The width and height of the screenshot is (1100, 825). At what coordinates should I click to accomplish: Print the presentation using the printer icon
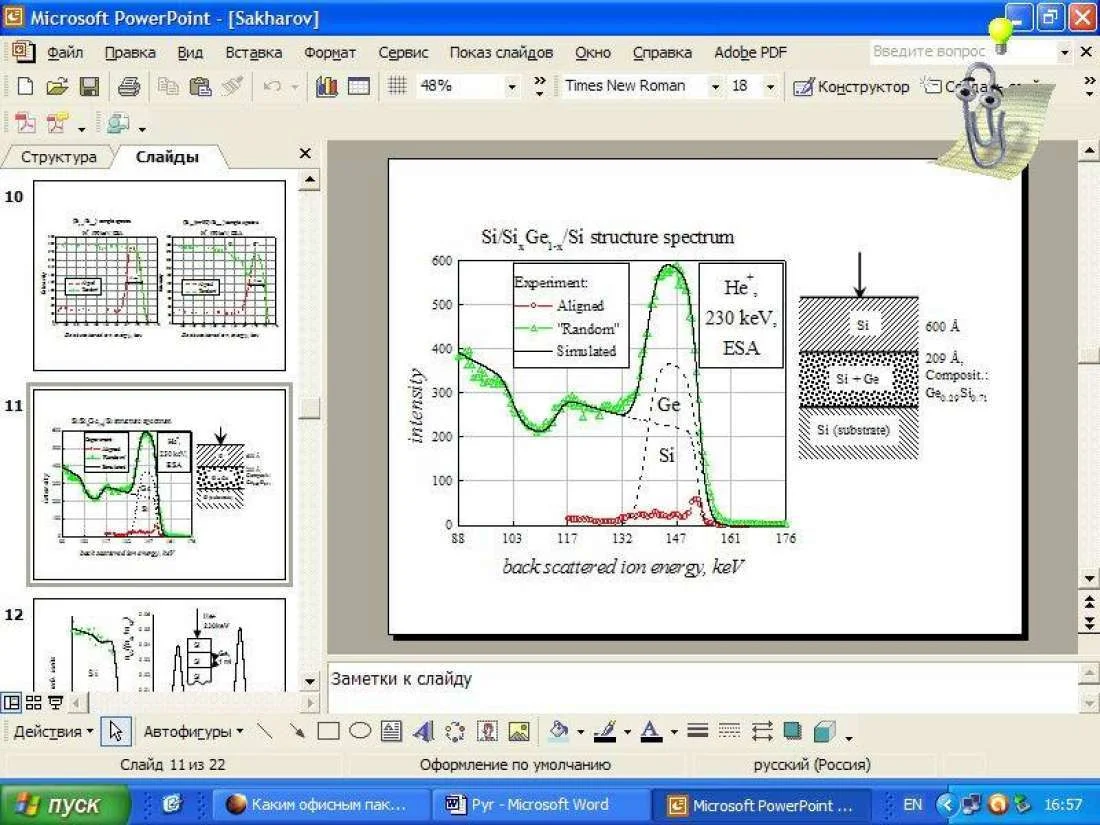click(x=128, y=87)
